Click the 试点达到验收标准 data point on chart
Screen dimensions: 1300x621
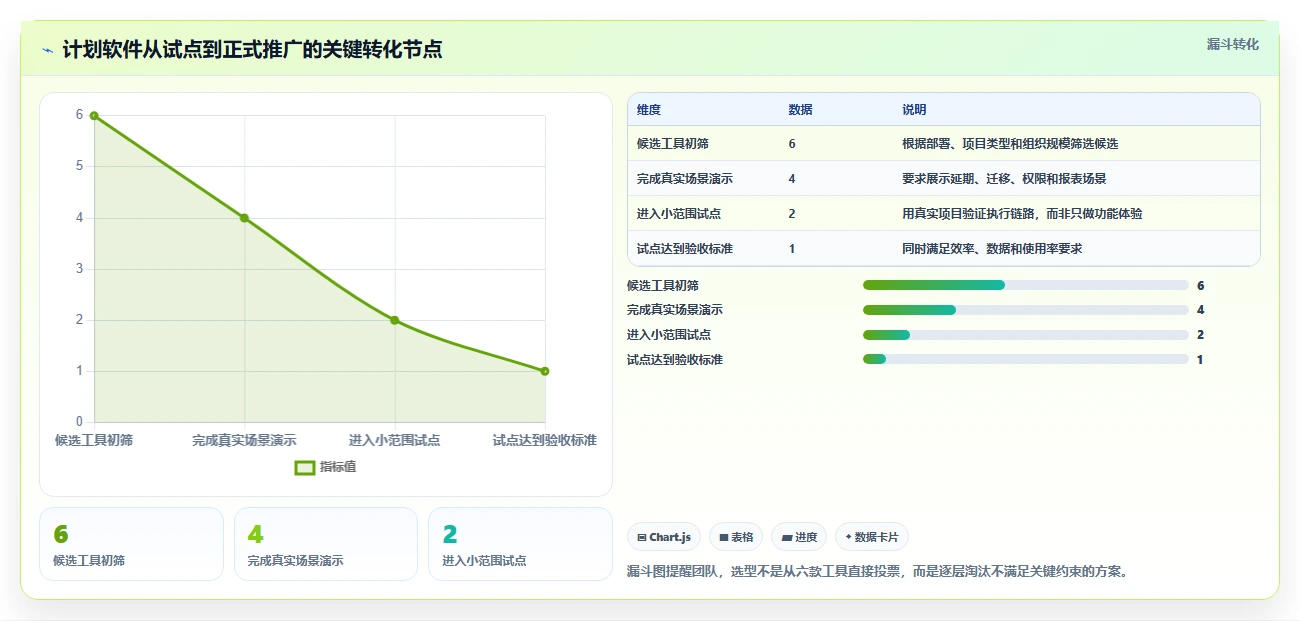(x=545, y=371)
